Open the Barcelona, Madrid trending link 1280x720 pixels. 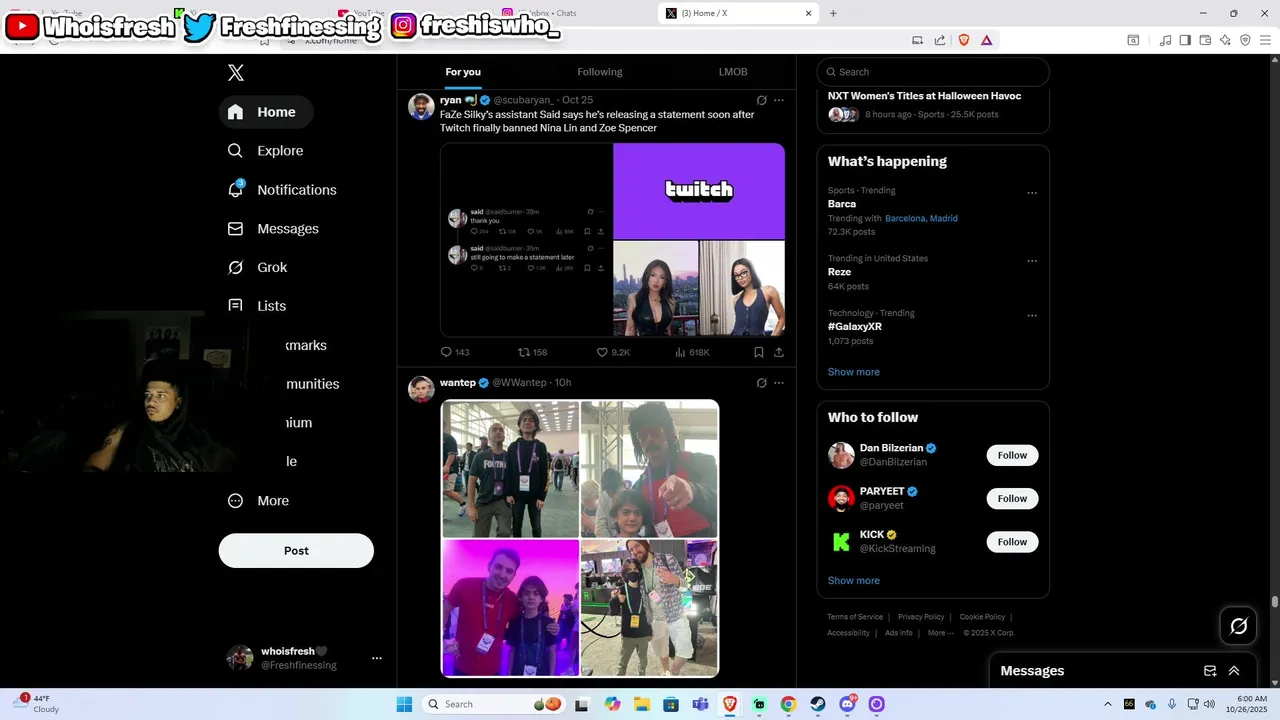921,218
